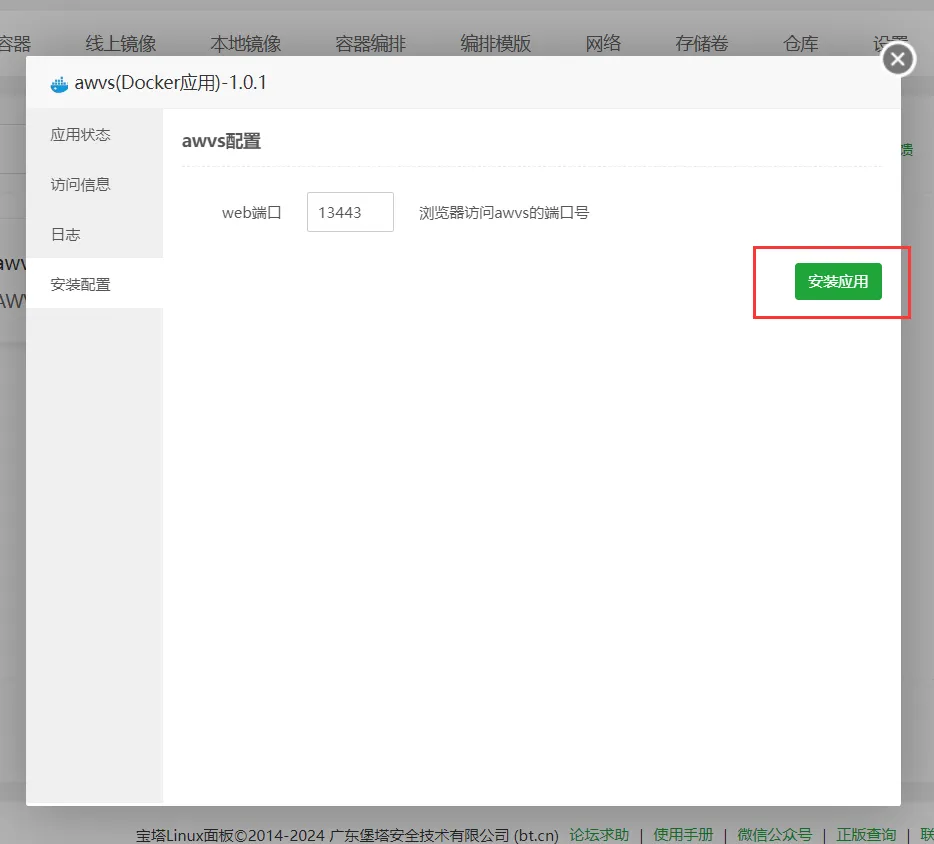Click the Docker whale icon in dialog title
Viewport: 934px width, 844px height.
coord(59,85)
